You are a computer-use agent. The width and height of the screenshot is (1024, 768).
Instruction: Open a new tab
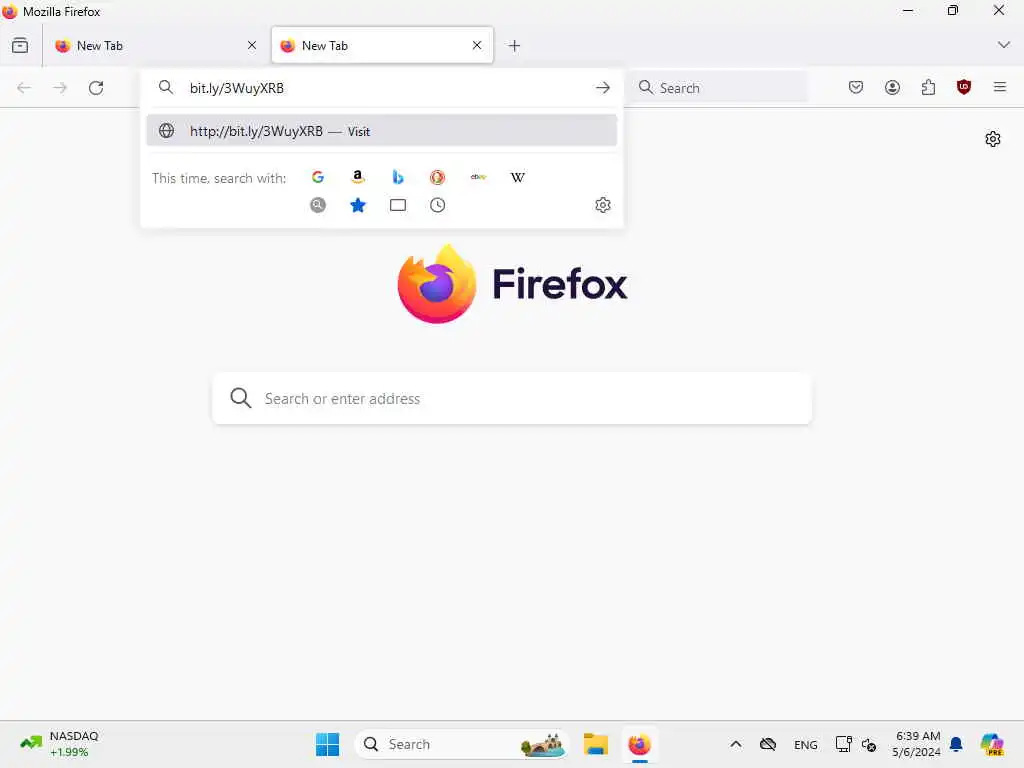tap(514, 46)
